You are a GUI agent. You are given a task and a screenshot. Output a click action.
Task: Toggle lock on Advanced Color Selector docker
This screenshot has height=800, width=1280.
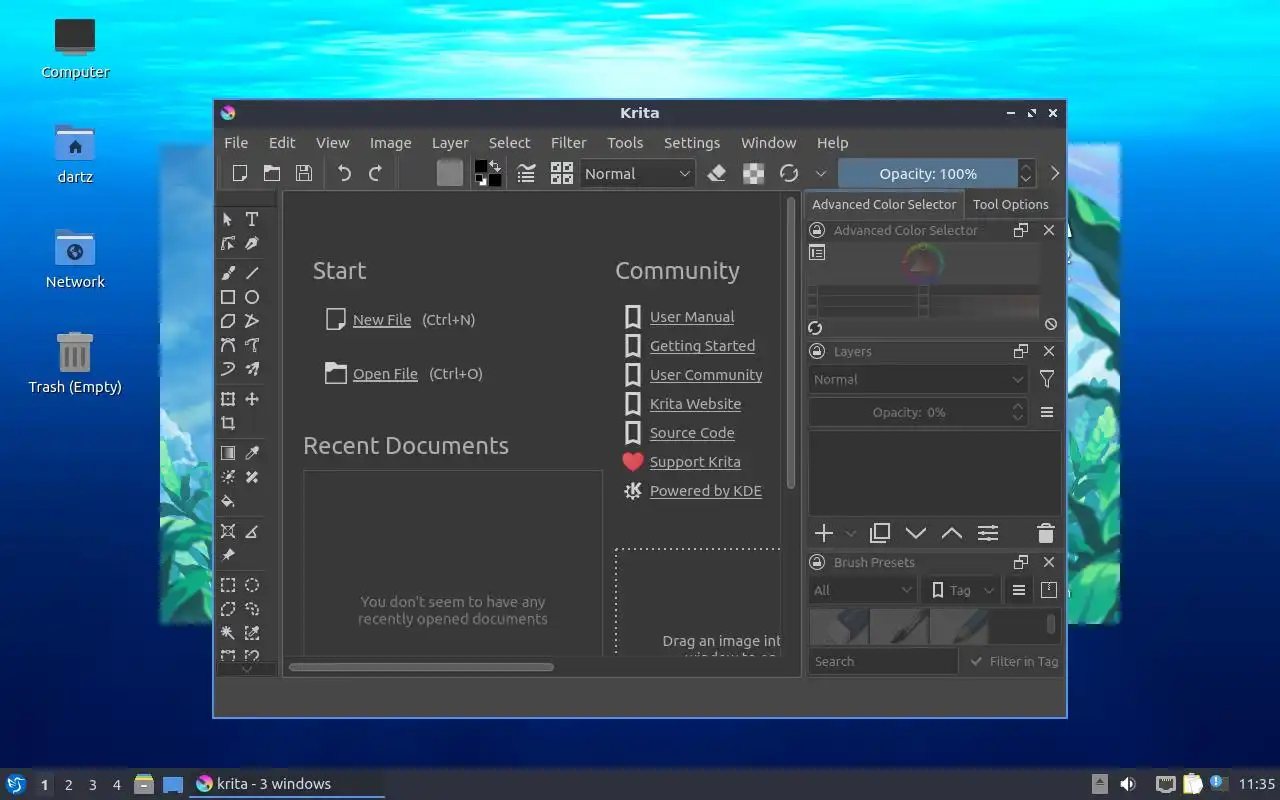pos(817,230)
